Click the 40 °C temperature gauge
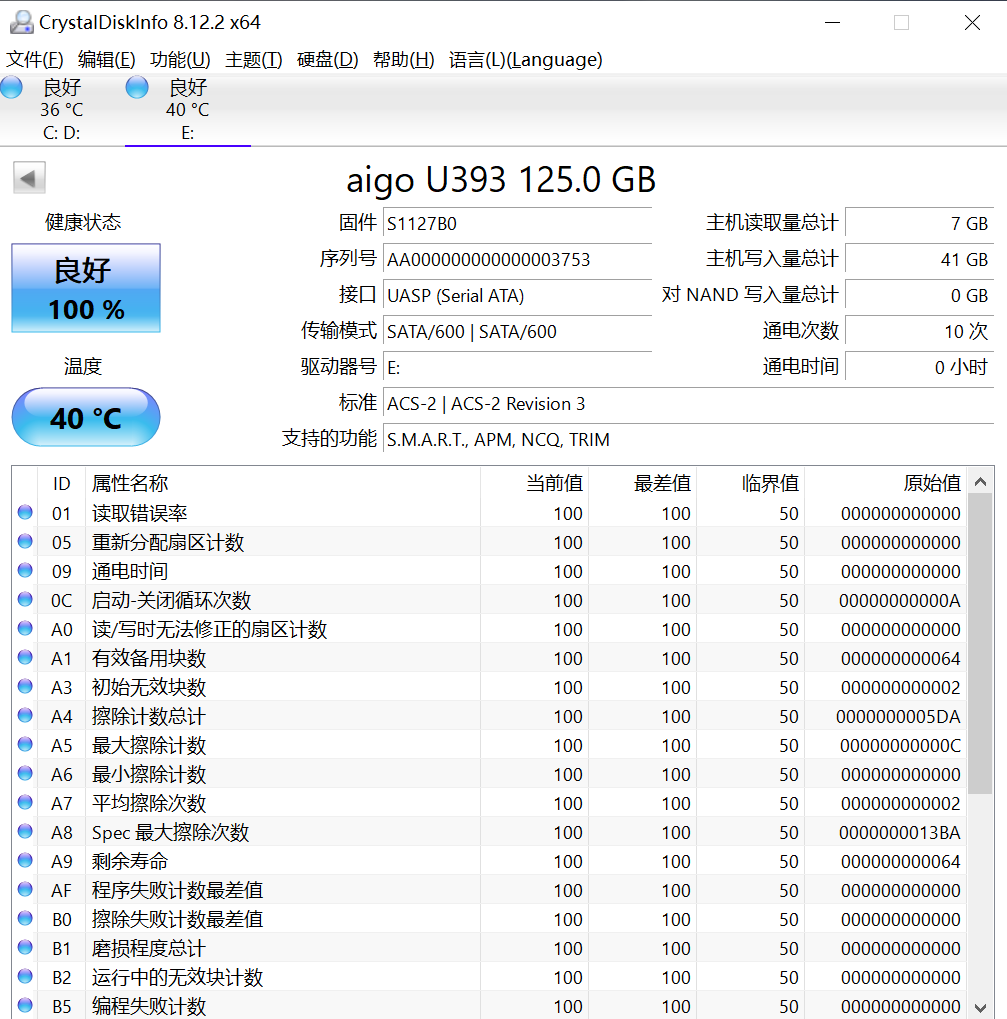 85,416
